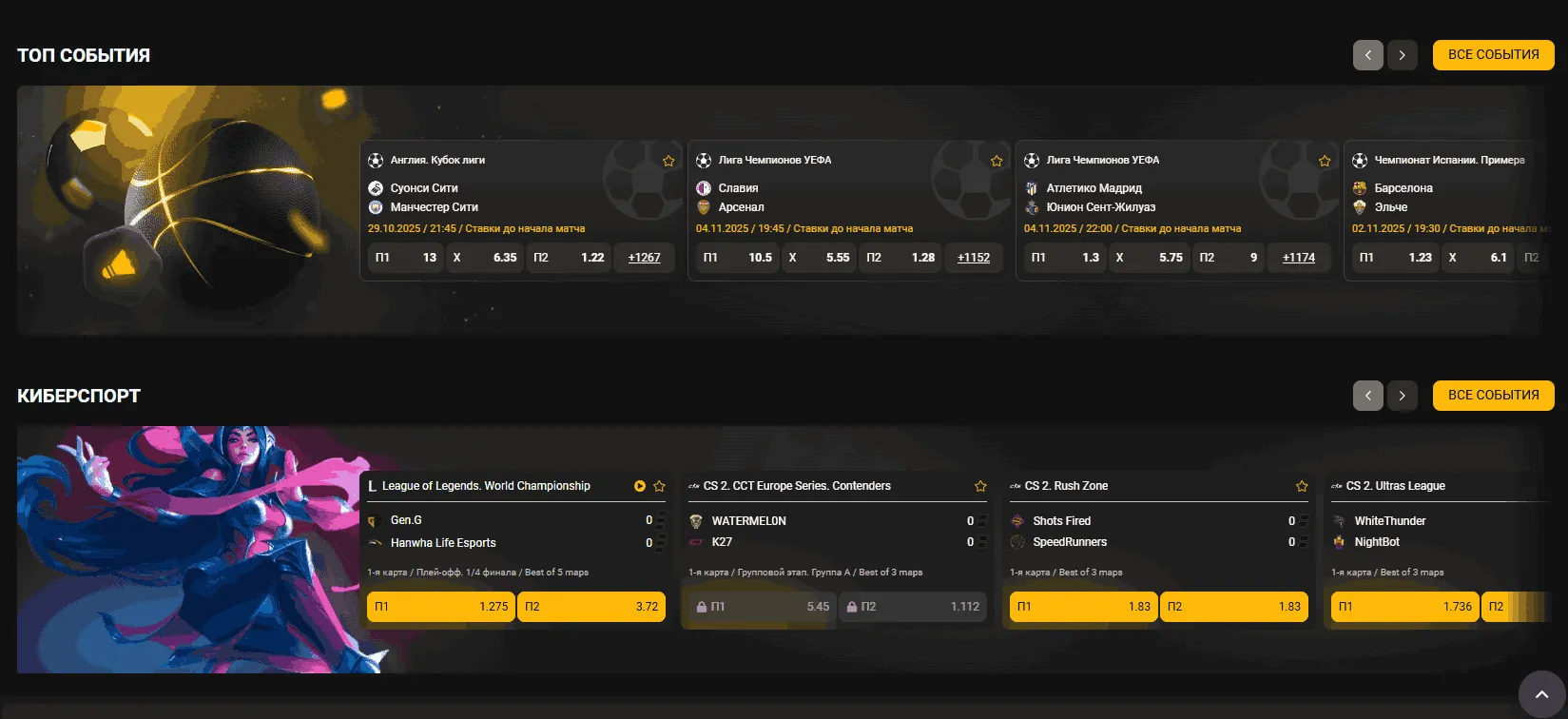Open all events for Top Events section
This screenshot has width=1568, height=719.
pos(1493,55)
